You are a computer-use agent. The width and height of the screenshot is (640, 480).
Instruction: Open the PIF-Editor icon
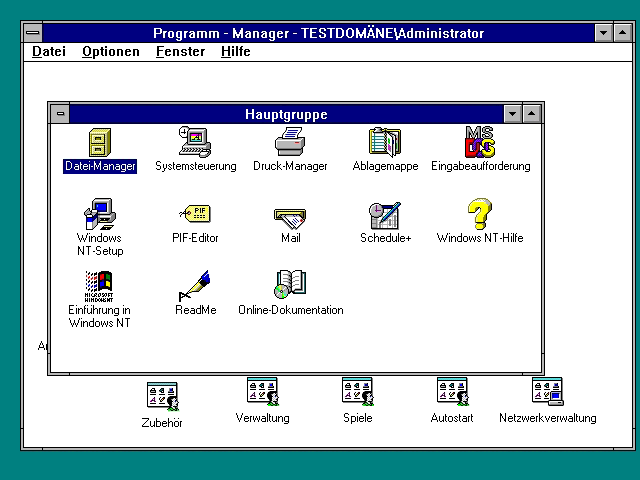195,214
